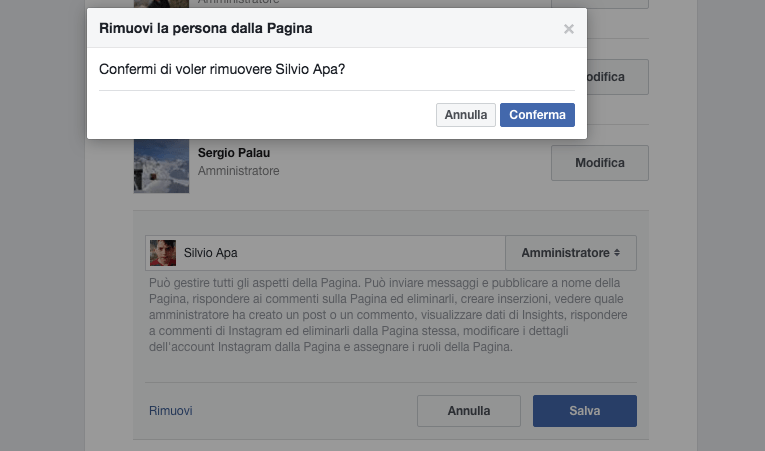Click Modifica beside Sergio Palau
The image size is (765, 451).
pyautogui.click(x=600, y=163)
